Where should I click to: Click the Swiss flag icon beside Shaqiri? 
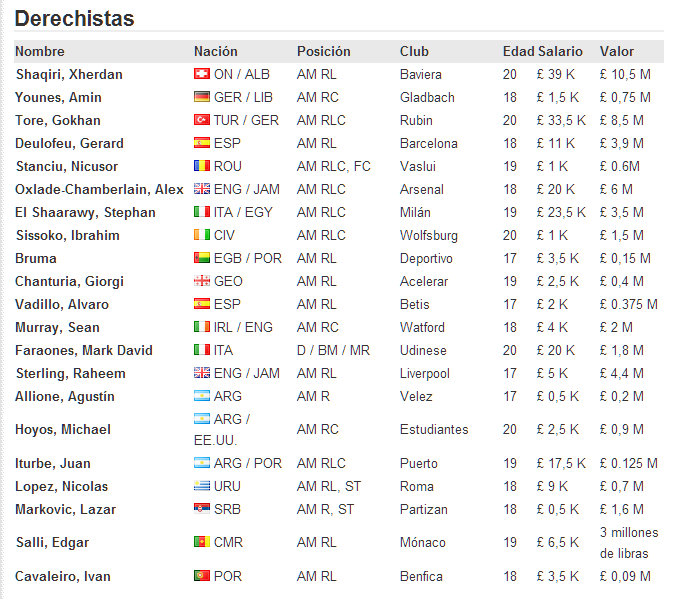pos(202,74)
